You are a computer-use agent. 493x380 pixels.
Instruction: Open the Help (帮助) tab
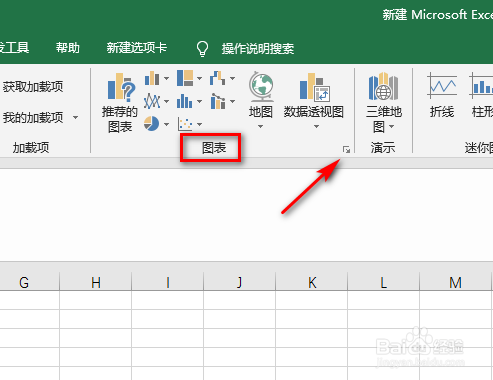(68, 48)
